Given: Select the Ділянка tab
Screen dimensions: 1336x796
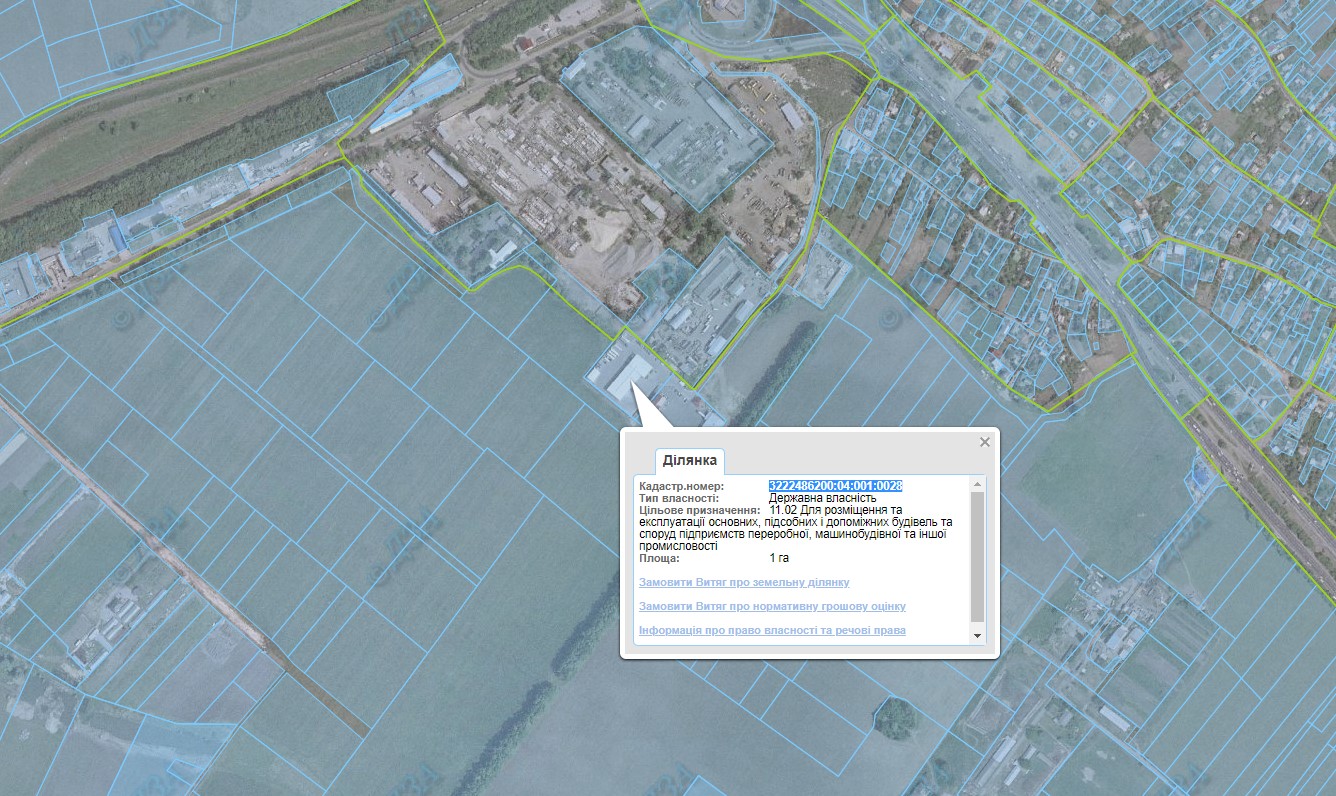Looking at the screenshot, I should (x=689, y=461).
